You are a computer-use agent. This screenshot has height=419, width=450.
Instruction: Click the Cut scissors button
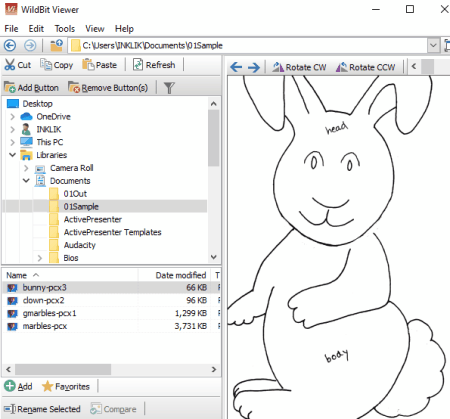point(18,65)
